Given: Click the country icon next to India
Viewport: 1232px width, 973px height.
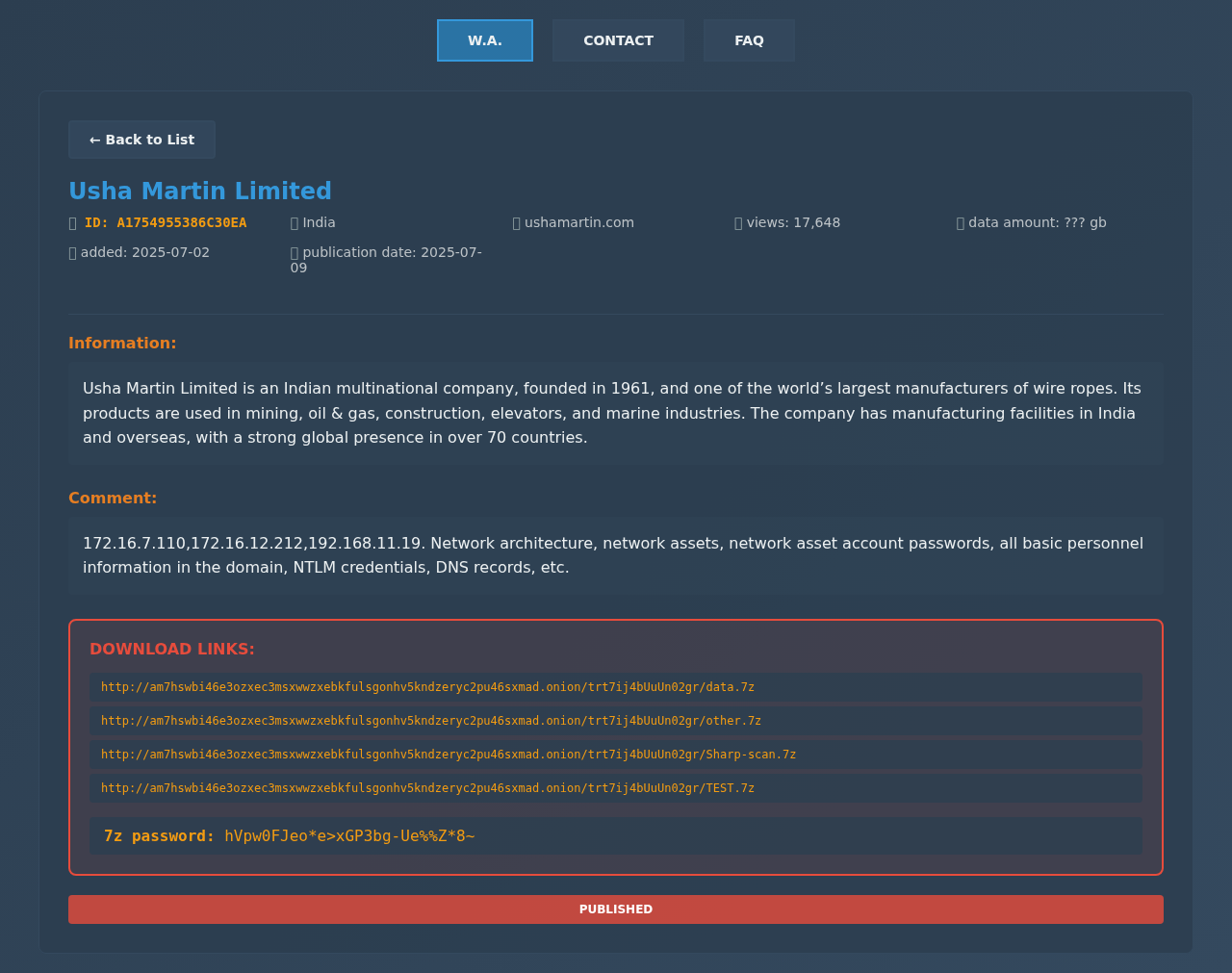Looking at the screenshot, I should click(295, 223).
